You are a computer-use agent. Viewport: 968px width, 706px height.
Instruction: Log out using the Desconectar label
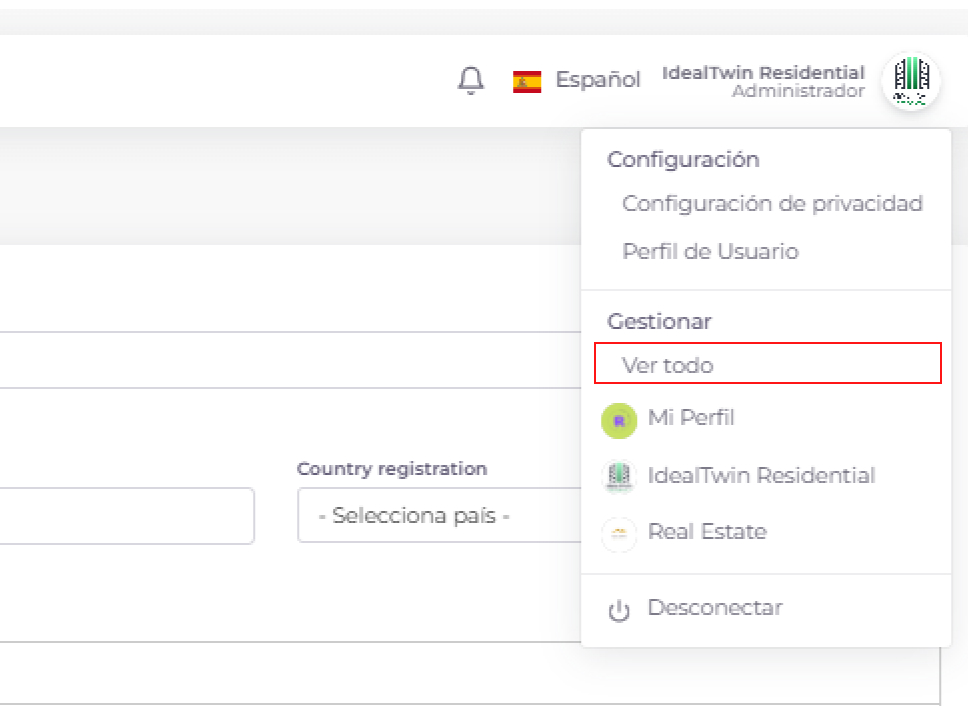(714, 608)
